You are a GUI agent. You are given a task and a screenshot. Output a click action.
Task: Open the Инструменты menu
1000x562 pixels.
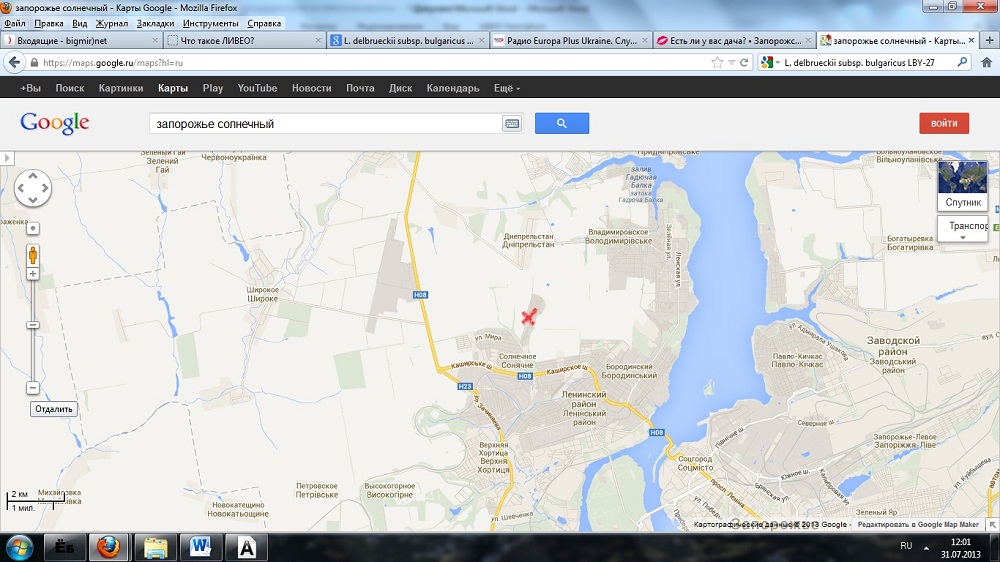tap(210, 23)
